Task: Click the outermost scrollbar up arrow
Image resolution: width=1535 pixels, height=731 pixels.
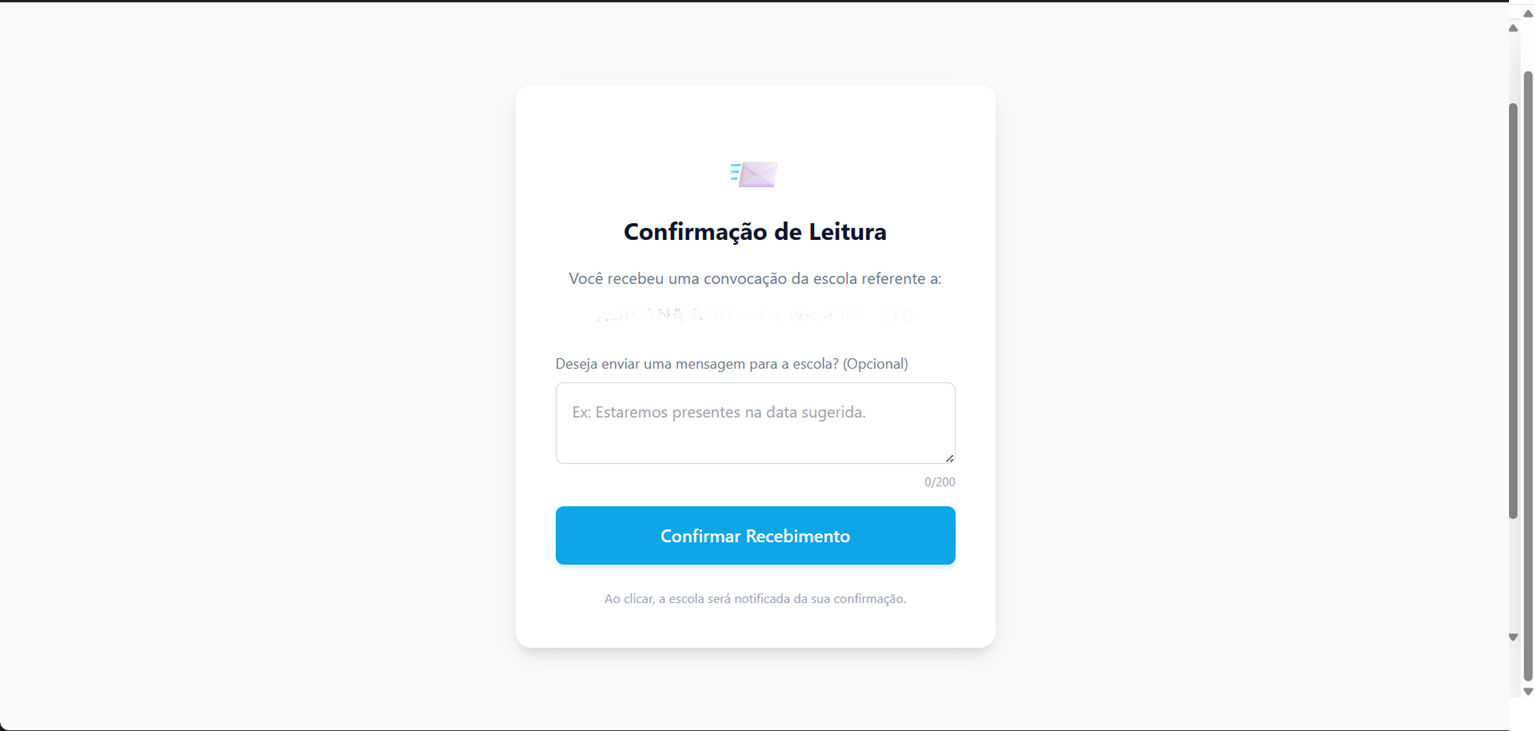Action: [x=1527, y=13]
